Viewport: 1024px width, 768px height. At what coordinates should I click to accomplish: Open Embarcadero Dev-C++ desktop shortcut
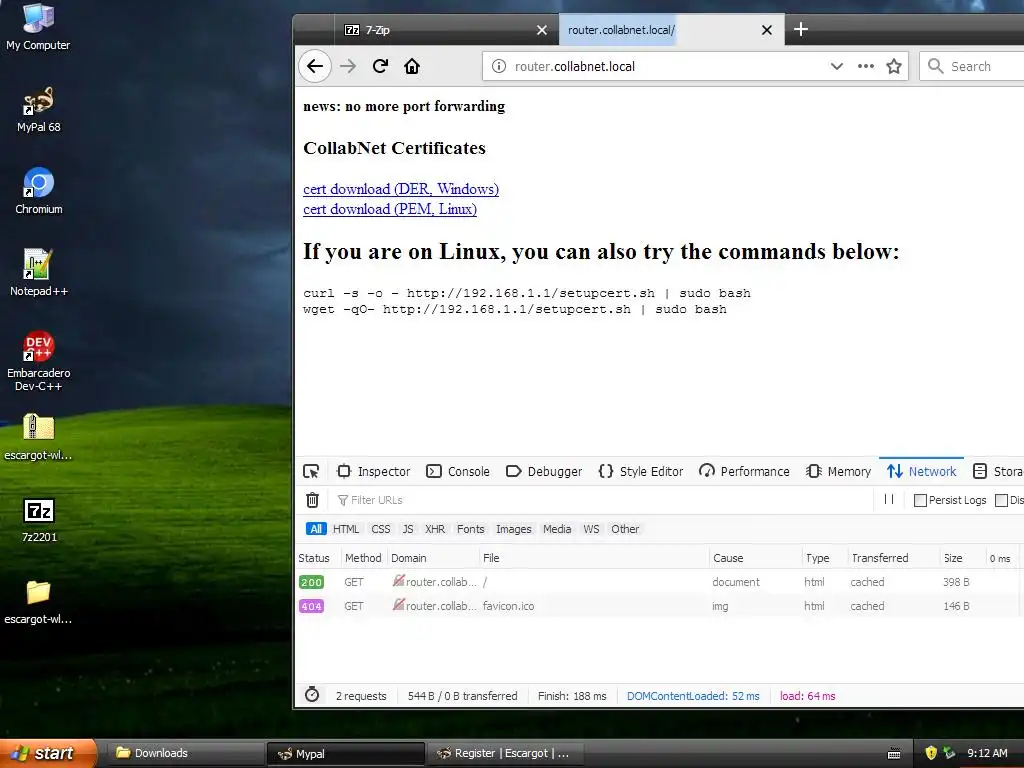click(39, 361)
